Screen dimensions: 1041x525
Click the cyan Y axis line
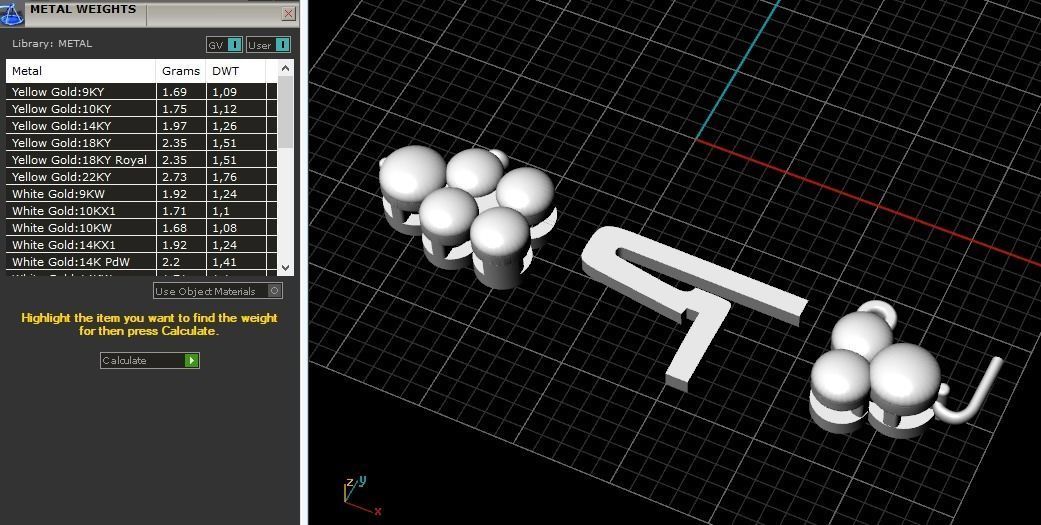tap(738, 70)
